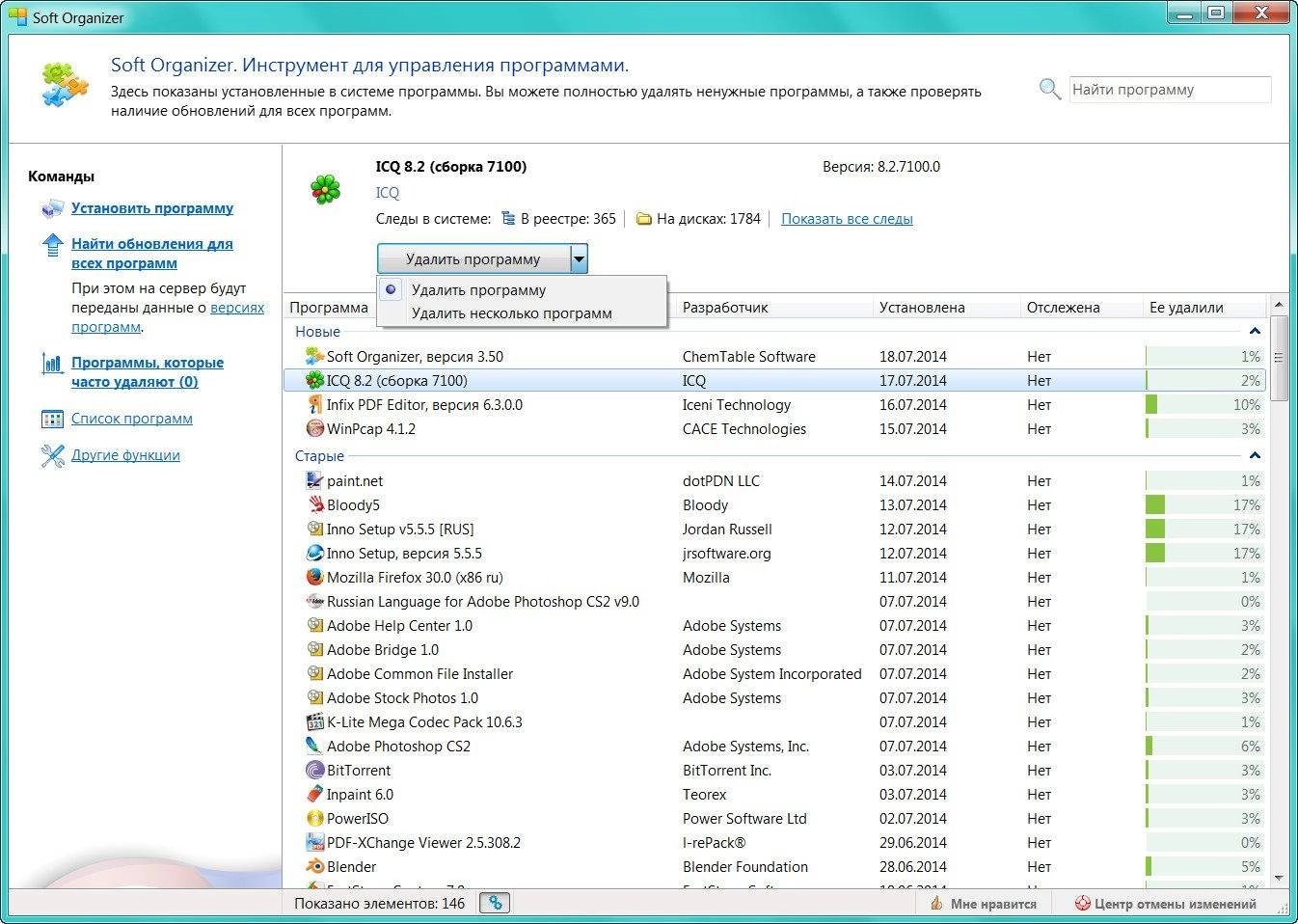1298x924 pixels.
Task: Click the Показать все следы link
Action: click(x=847, y=219)
